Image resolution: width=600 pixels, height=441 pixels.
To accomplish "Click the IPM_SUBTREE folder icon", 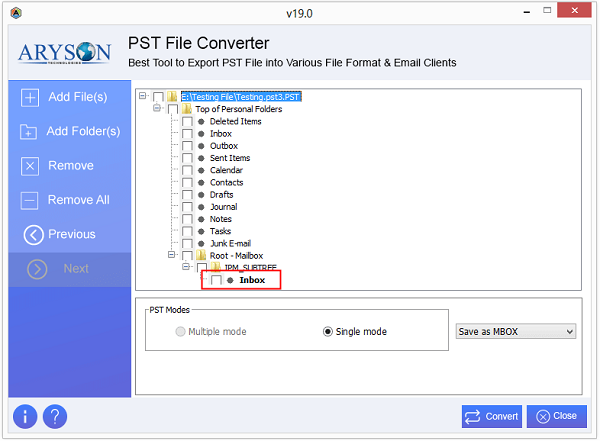I will tap(215, 267).
